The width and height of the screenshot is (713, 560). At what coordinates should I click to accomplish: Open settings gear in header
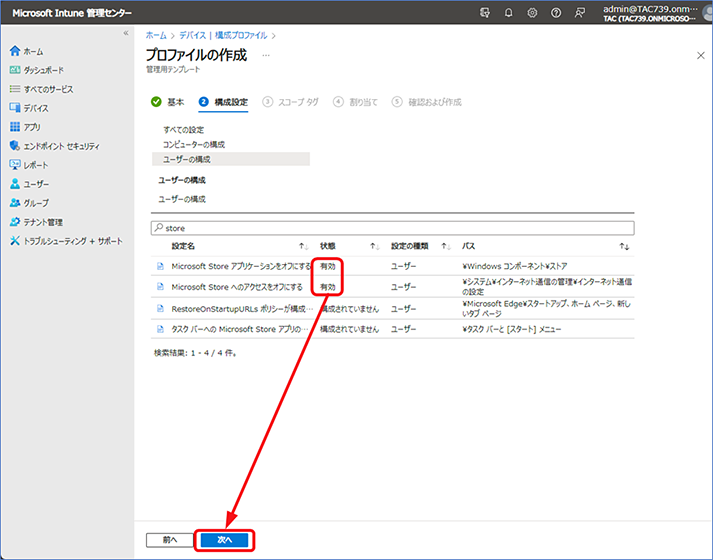click(532, 13)
